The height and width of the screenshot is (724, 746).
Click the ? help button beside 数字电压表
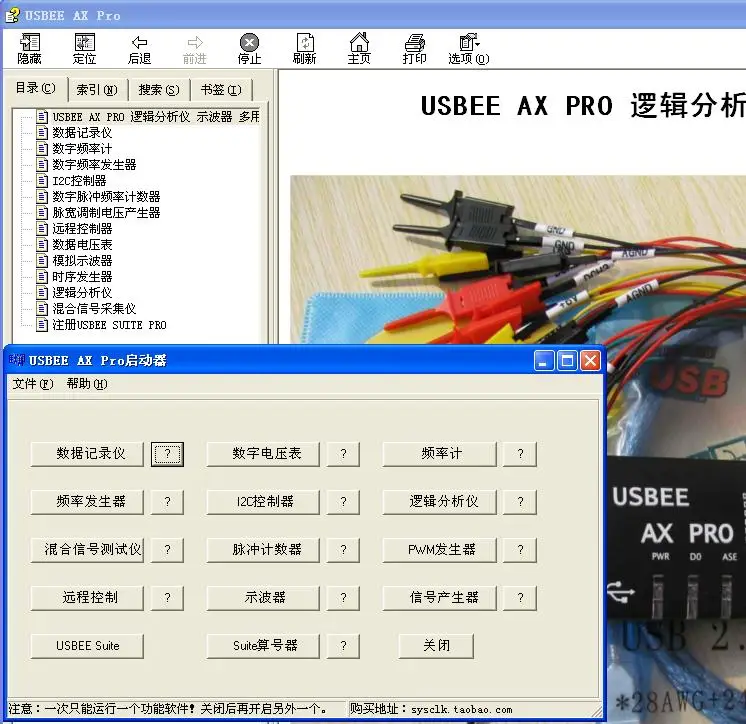pyautogui.click(x=344, y=454)
